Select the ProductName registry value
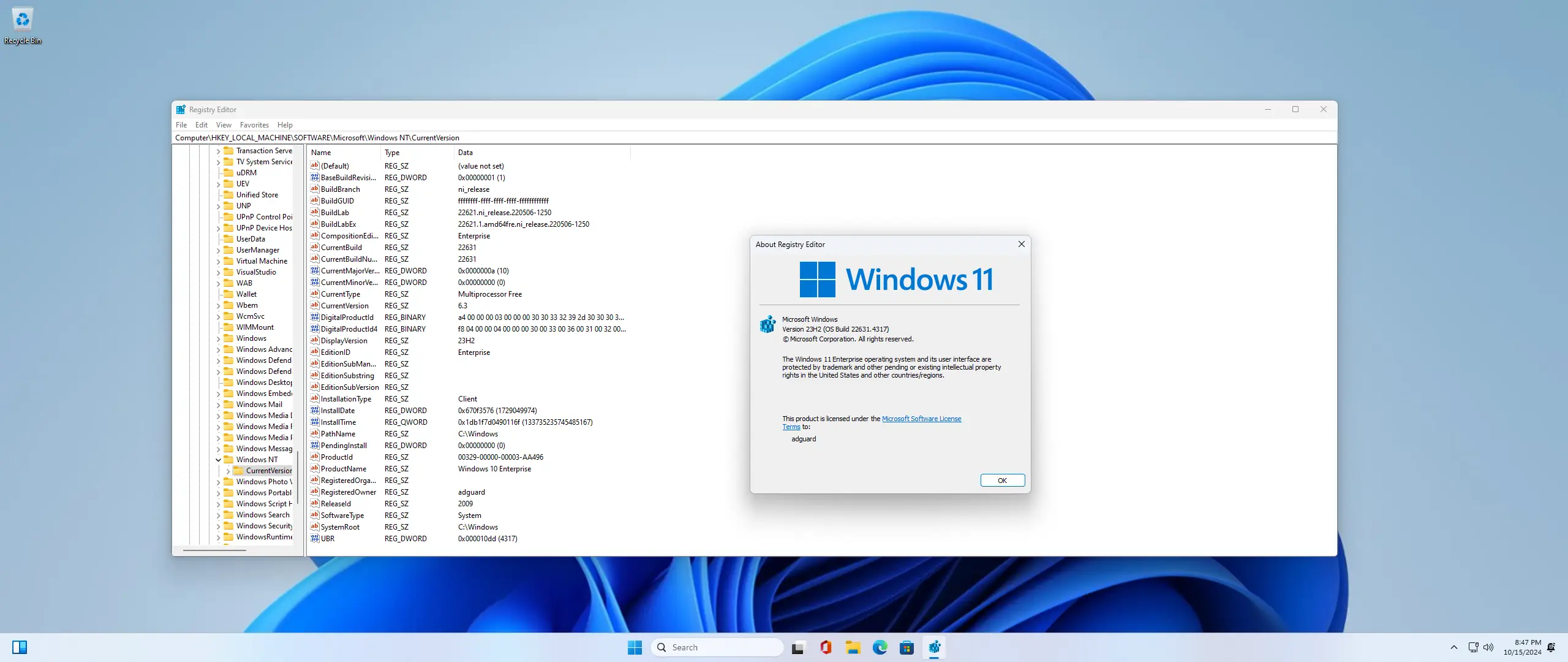Image resolution: width=1568 pixels, height=662 pixels. click(x=343, y=469)
